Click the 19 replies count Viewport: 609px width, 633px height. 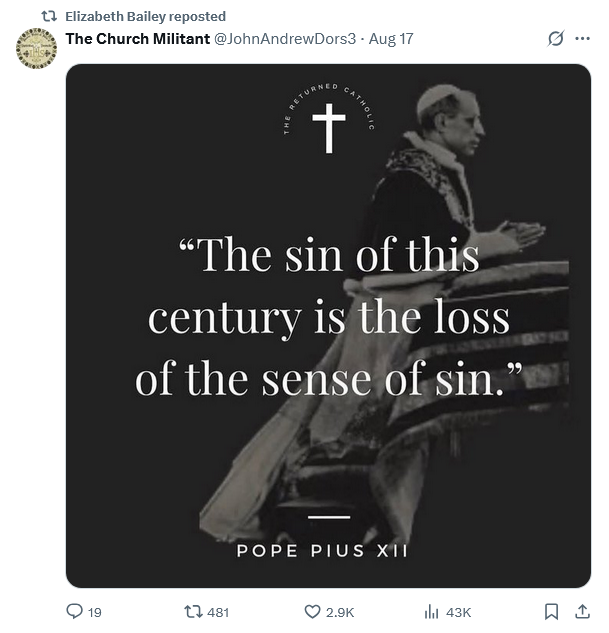(95, 612)
